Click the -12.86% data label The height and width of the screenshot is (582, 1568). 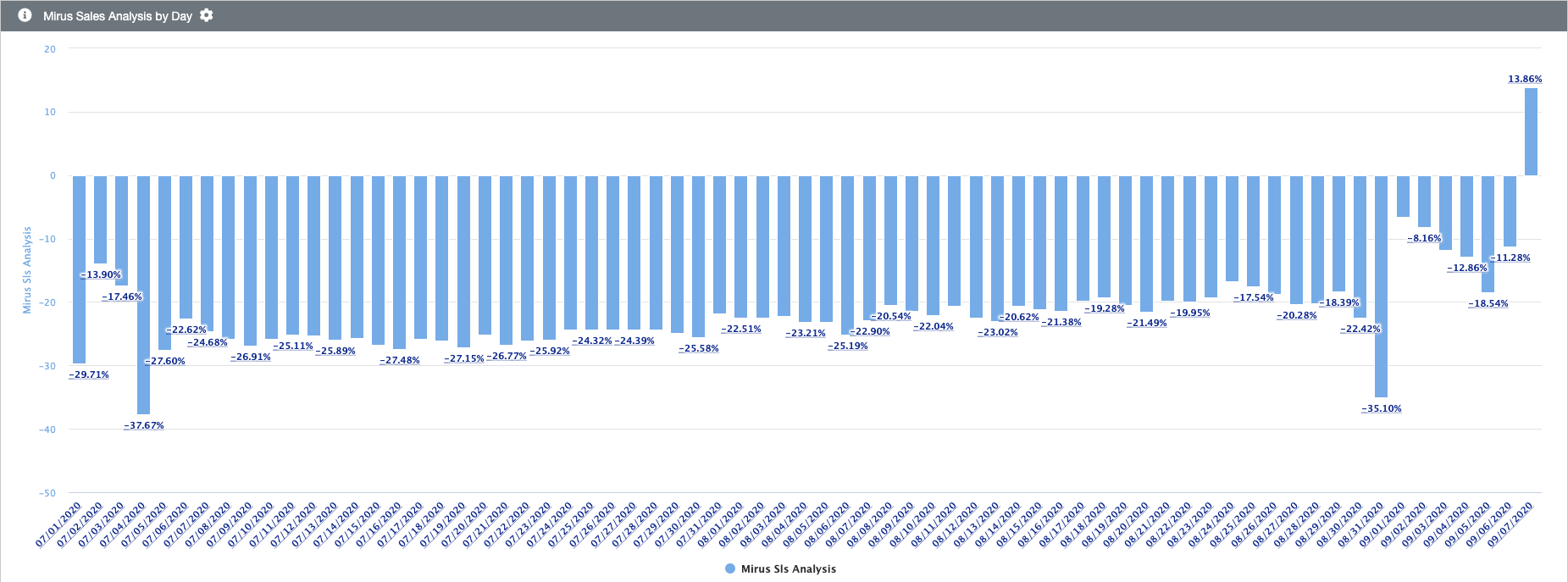pos(1467,268)
